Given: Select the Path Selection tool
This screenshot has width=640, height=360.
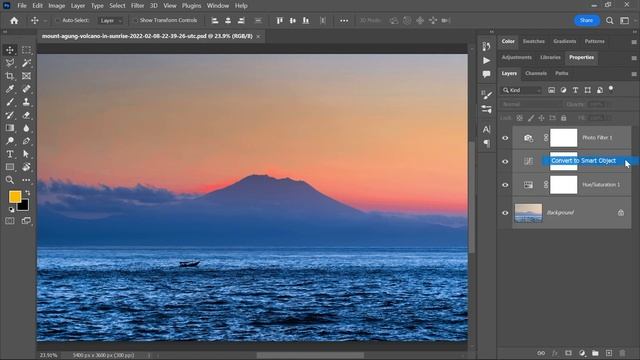Looking at the screenshot, I should [x=26, y=154].
